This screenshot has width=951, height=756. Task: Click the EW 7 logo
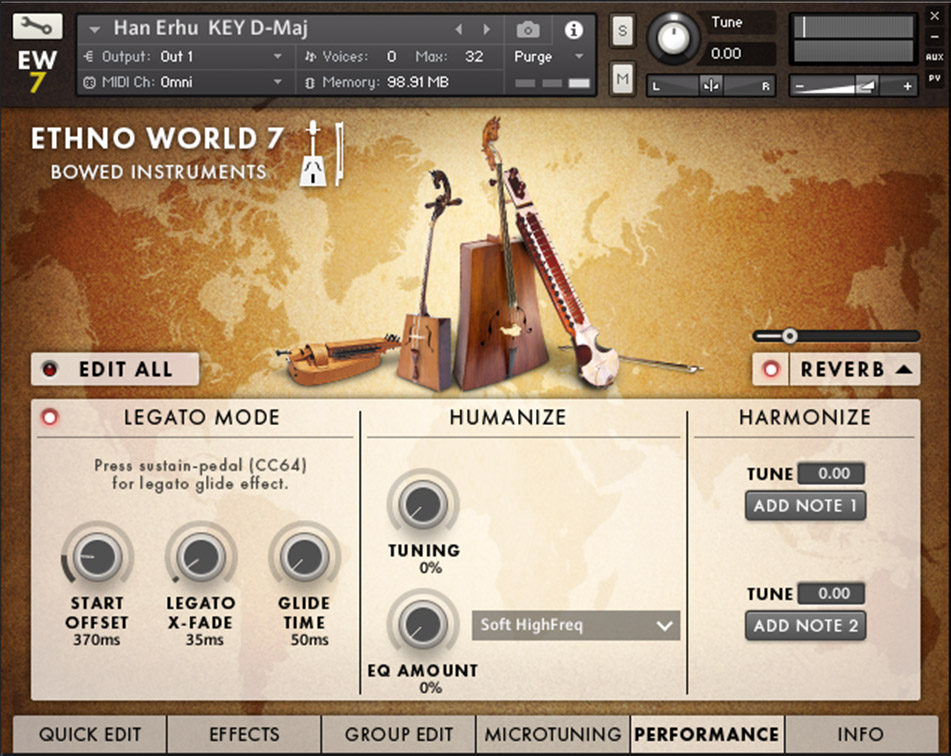point(37,70)
